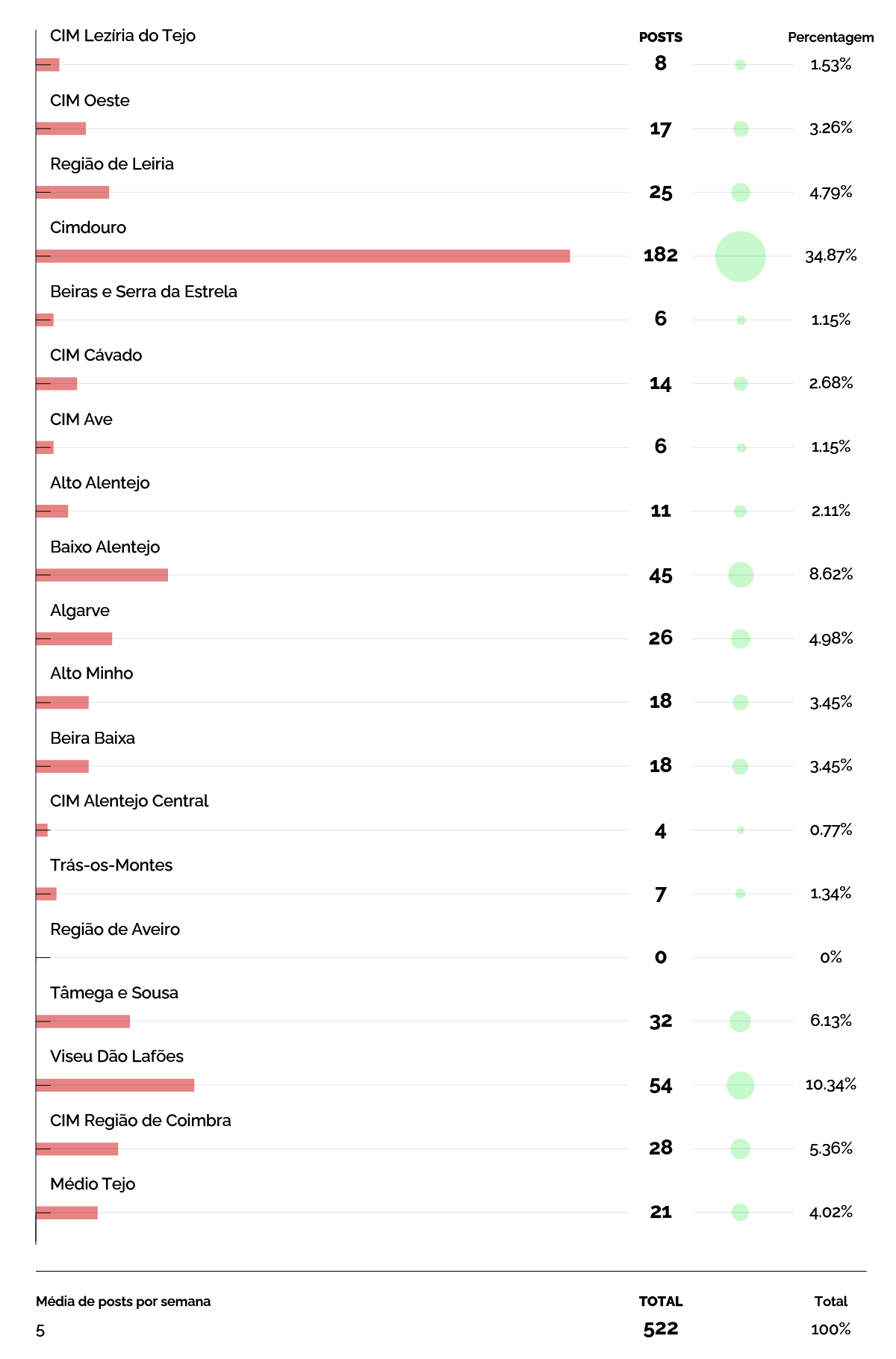Screen dimensions: 896x1359
Task: Click the green bubble in Tâmega e Sousa row
Action: (x=740, y=1021)
